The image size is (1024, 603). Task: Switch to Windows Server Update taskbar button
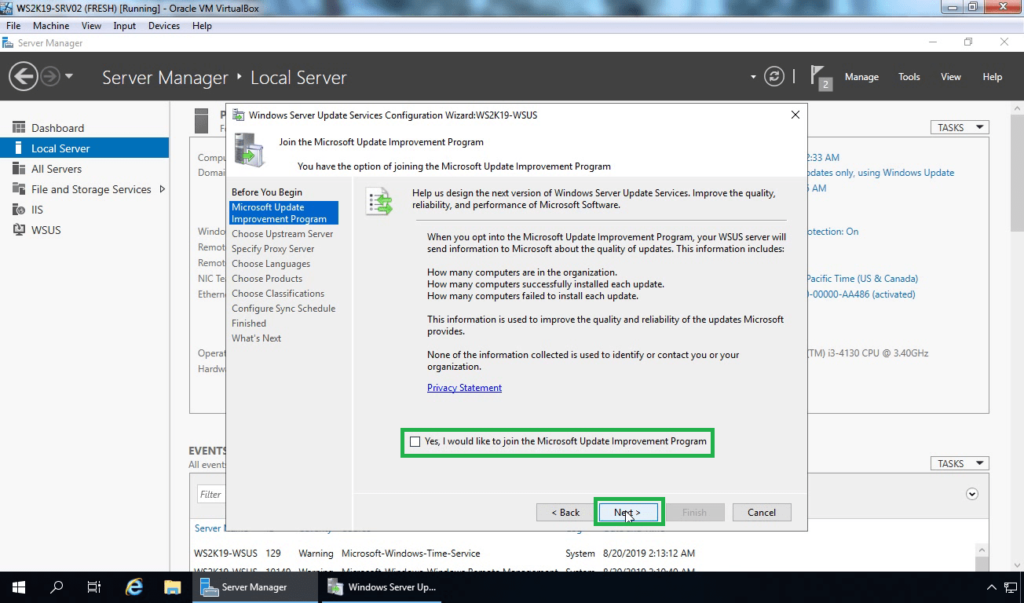381,587
